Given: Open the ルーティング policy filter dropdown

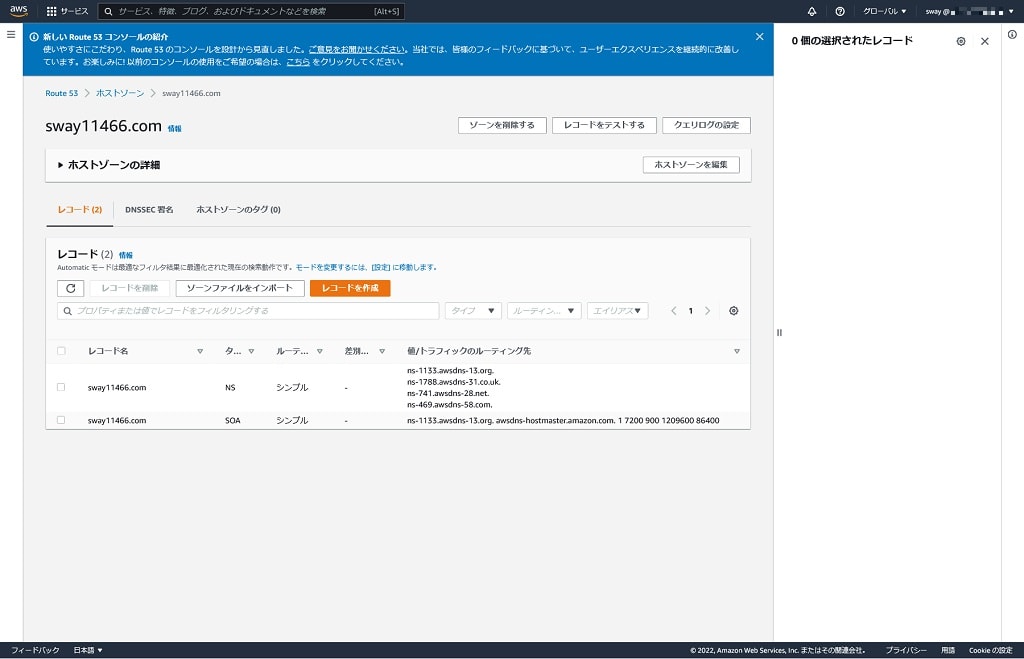Looking at the screenshot, I should click(x=544, y=311).
